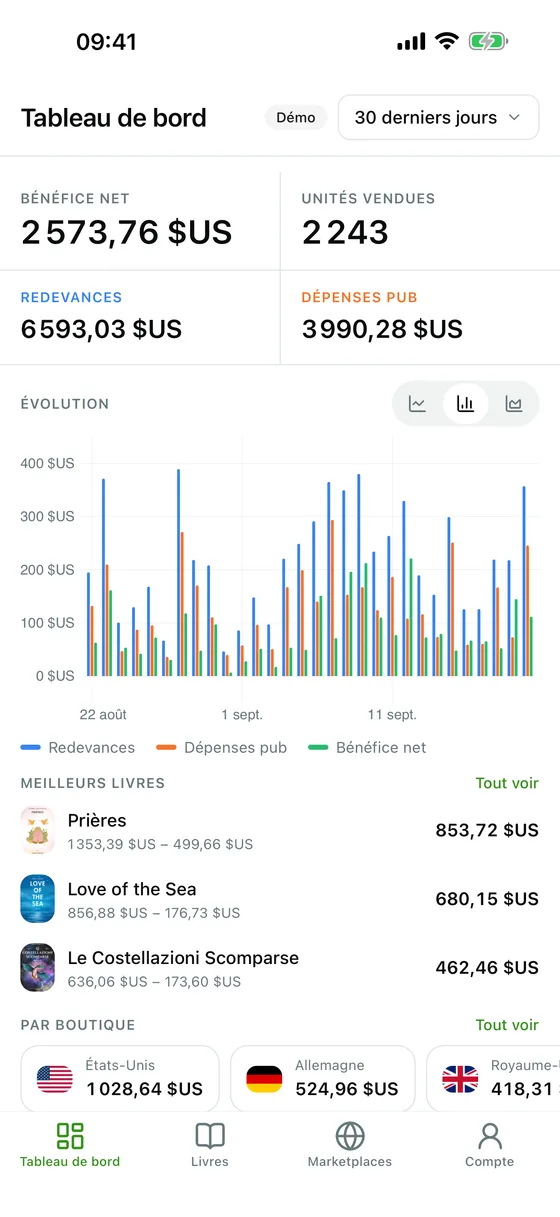
Task: Tap the battery charging status icon
Action: click(x=489, y=42)
